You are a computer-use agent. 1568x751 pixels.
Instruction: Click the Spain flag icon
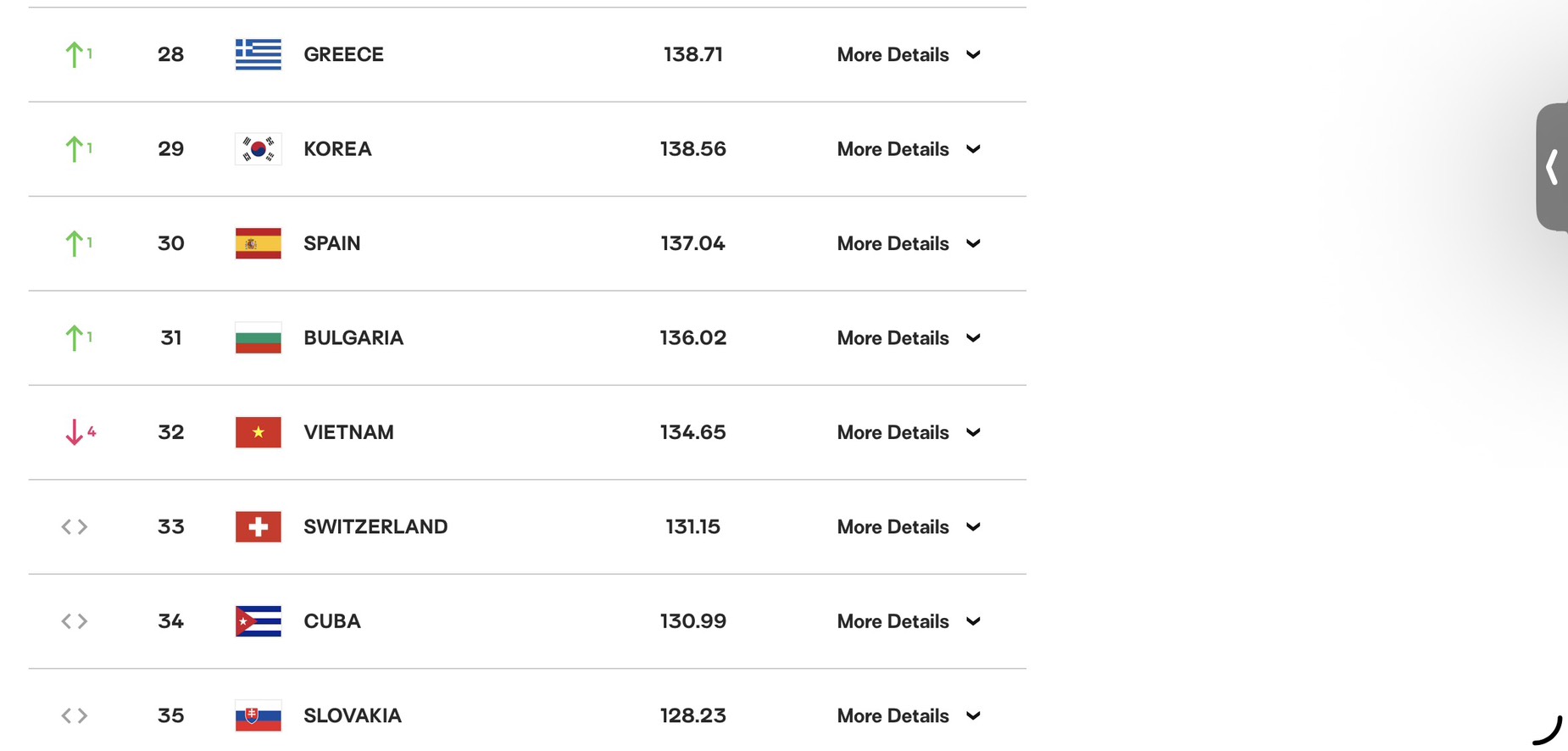pyautogui.click(x=258, y=243)
